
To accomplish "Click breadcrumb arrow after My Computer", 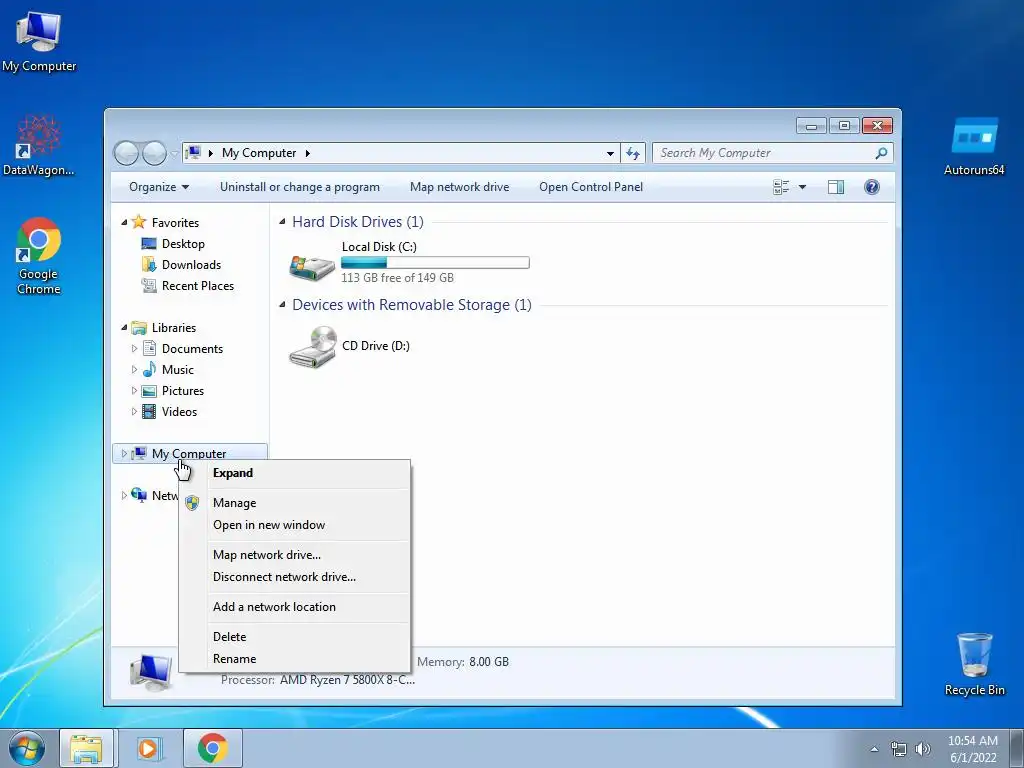I will 308,153.
